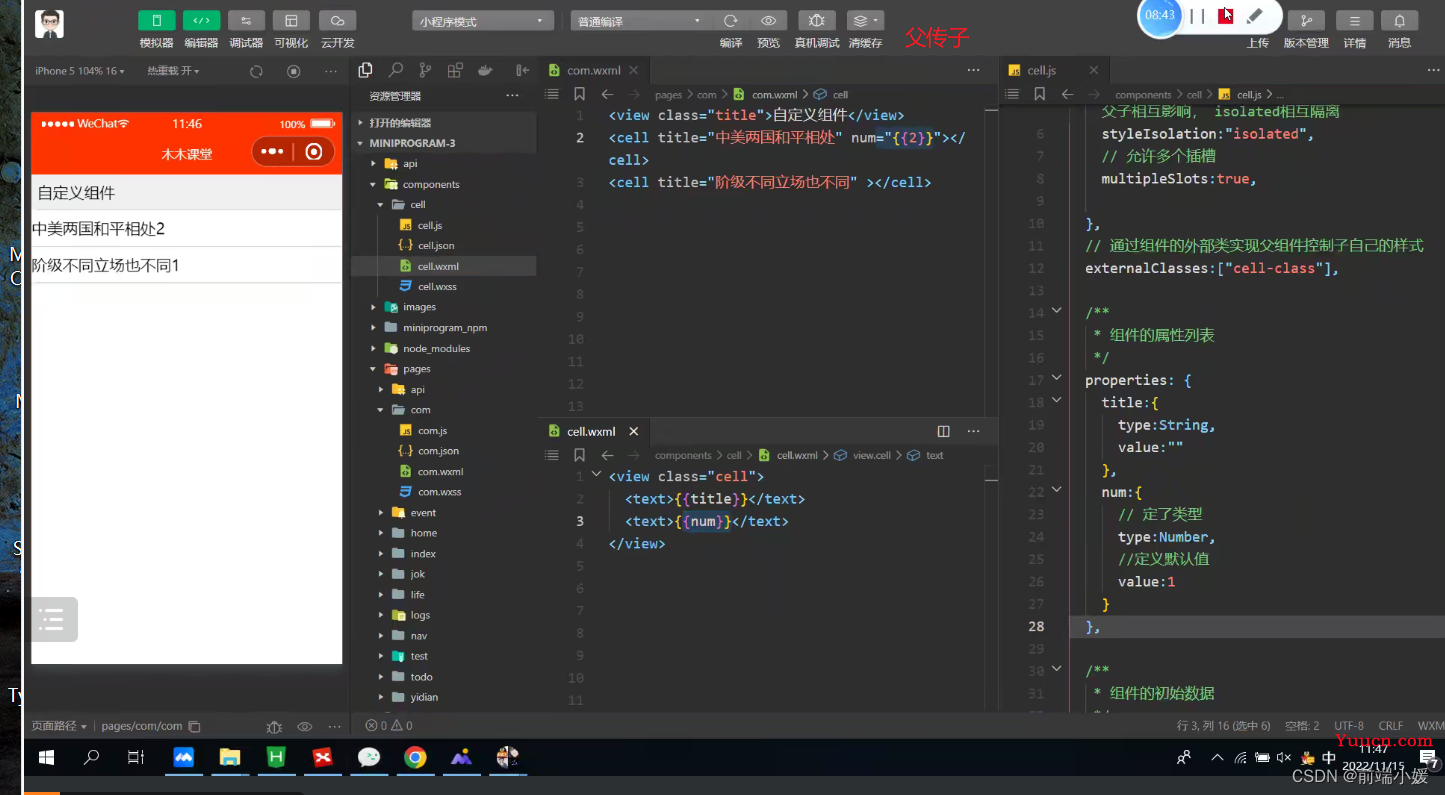Click the user avatar in toolbar
1445x795 pixels.
pos(49,24)
